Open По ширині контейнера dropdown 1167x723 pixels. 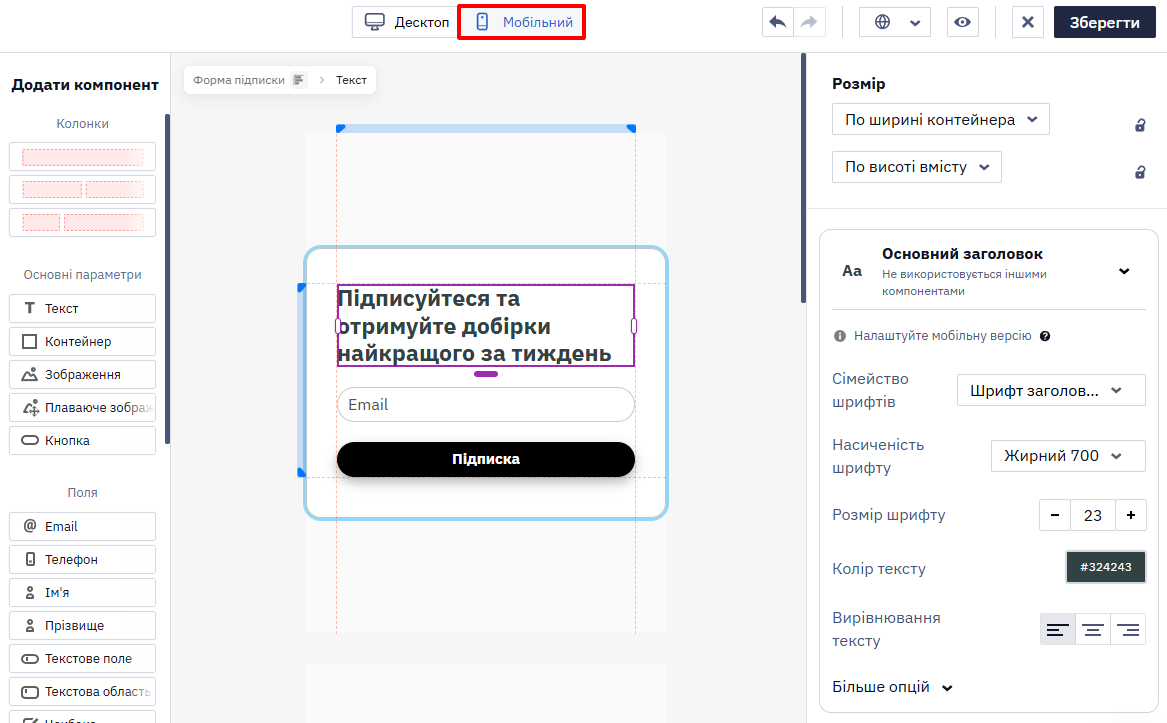click(941, 119)
